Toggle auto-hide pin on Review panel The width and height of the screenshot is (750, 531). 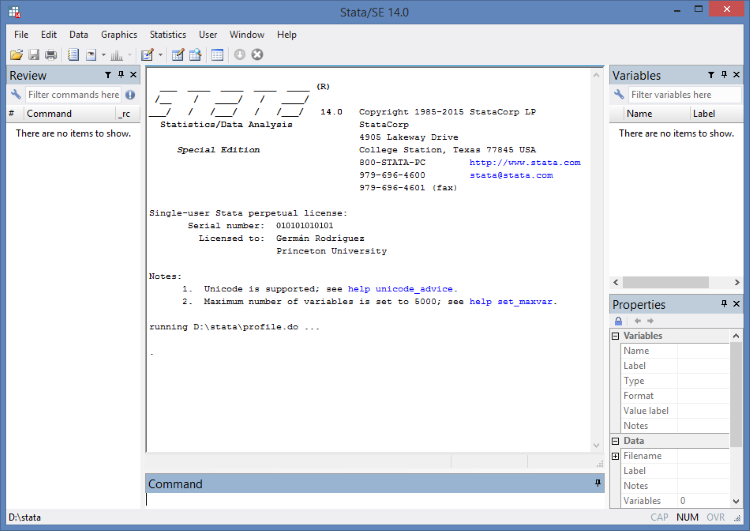tap(121, 75)
